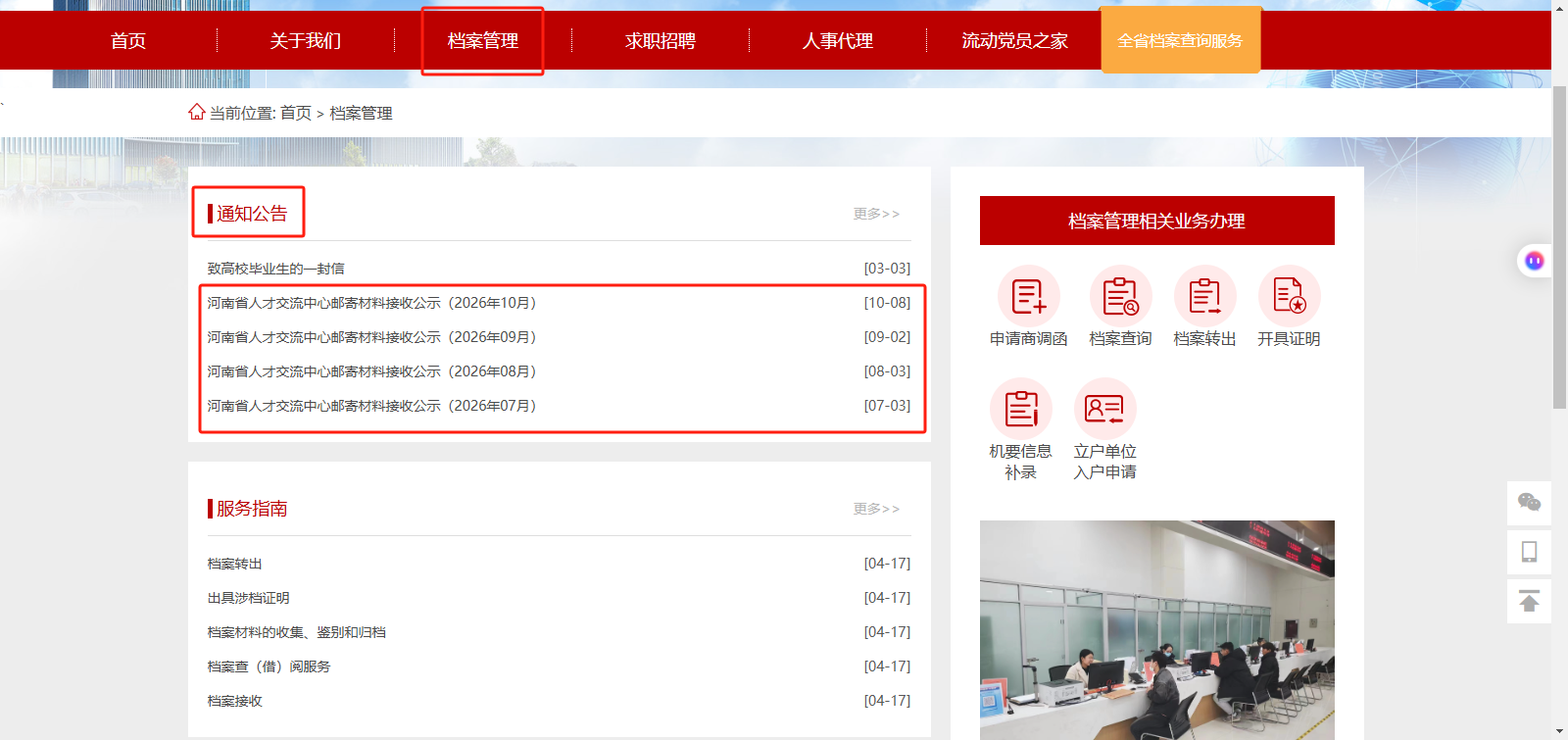This screenshot has height=740, width=1568.
Task: Click the 服务指南 section heading
Action: click(x=251, y=509)
